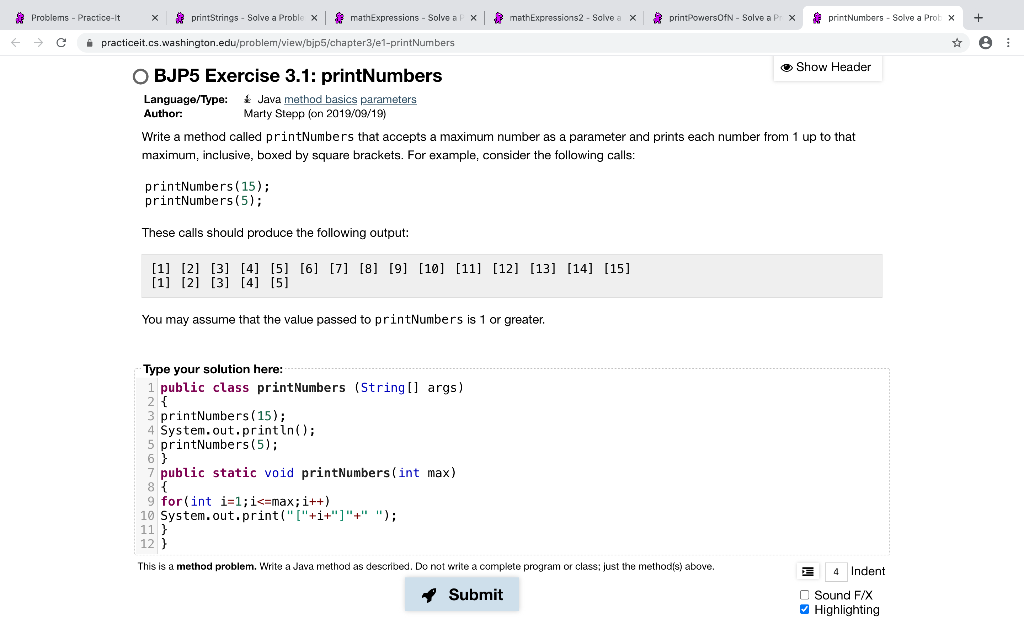Click the eye icon next to Show Header
The image size is (1024, 640).
(x=786, y=66)
